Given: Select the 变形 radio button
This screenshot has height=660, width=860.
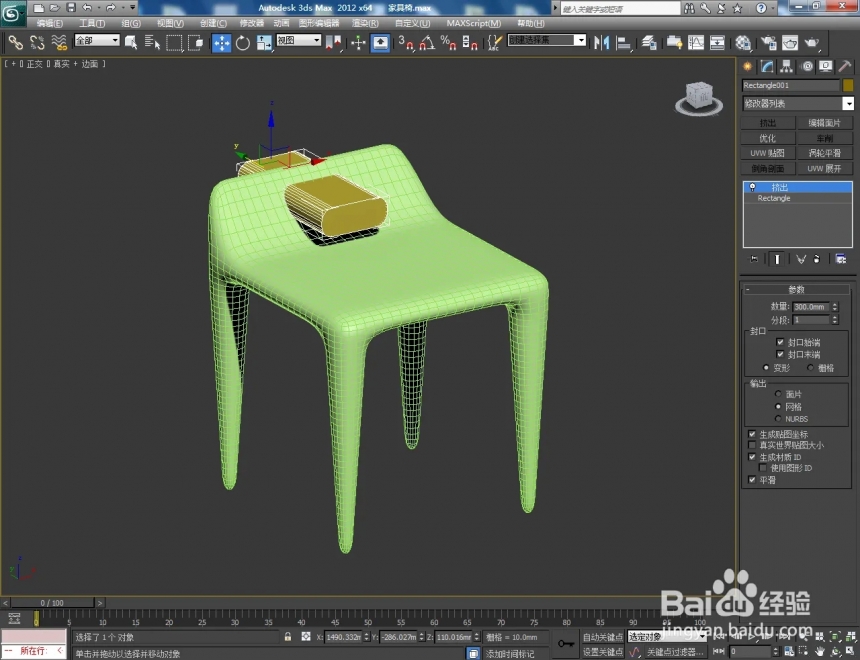Looking at the screenshot, I should coord(766,368).
